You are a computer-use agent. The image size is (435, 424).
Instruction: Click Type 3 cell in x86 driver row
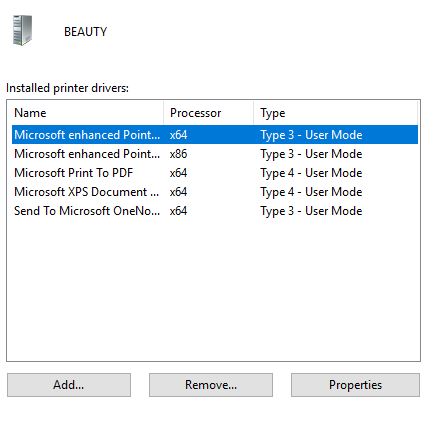pyautogui.click(x=311, y=154)
